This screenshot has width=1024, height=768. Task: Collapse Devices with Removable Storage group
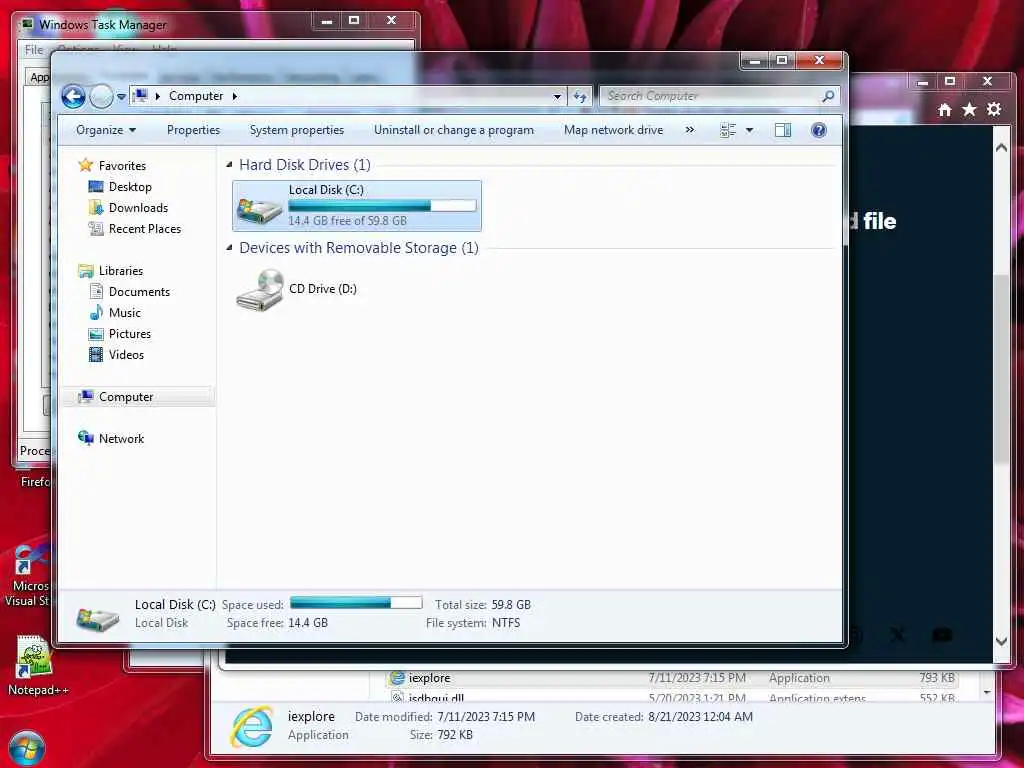(229, 248)
